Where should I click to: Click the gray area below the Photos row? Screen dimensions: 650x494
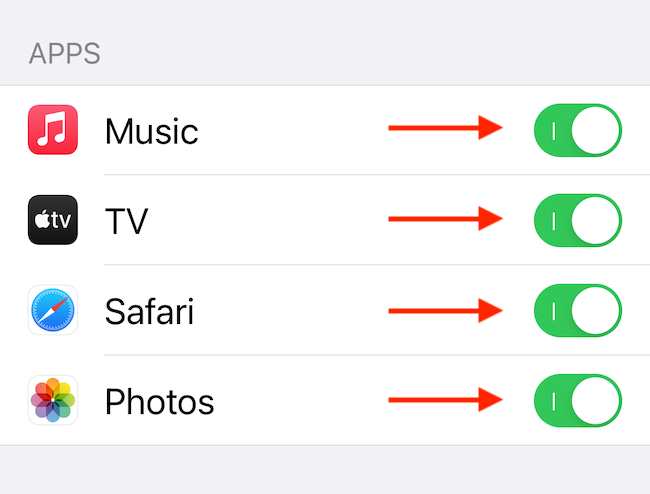tap(325, 470)
